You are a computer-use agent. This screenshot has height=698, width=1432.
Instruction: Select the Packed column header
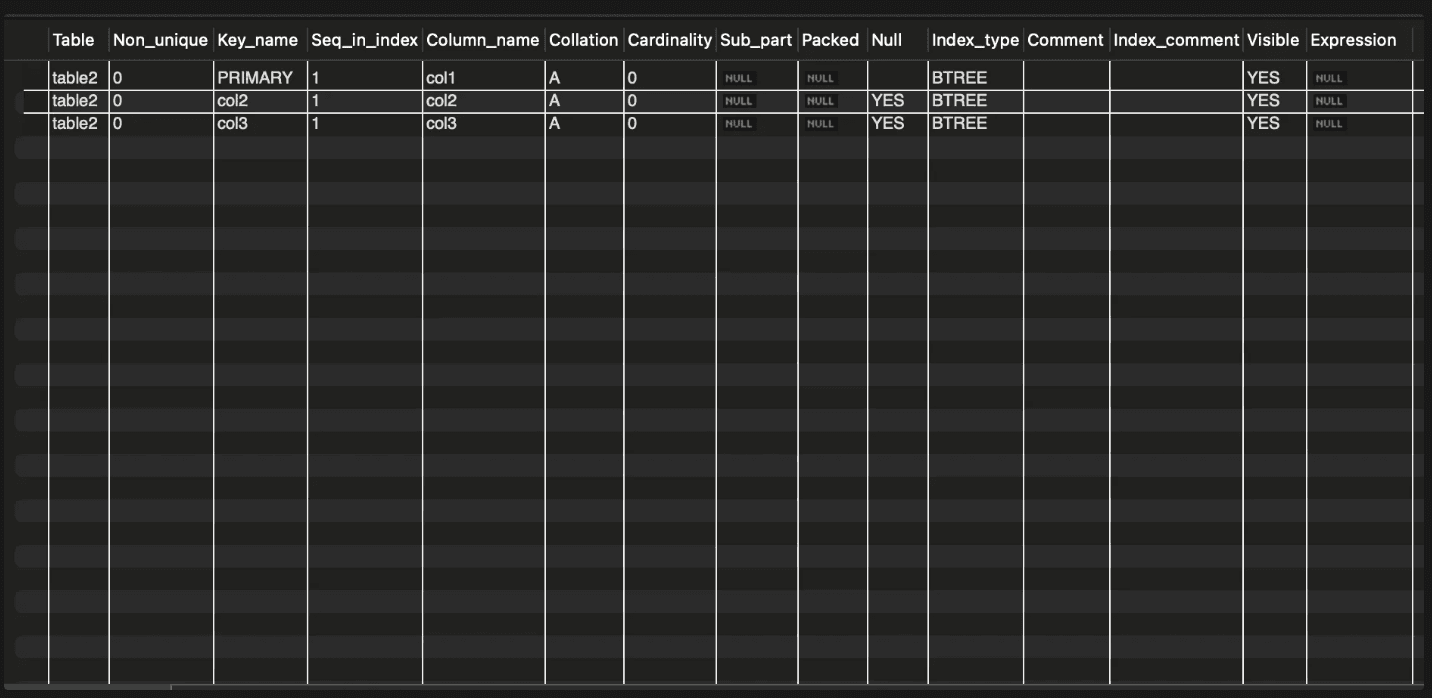click(830, 40)
